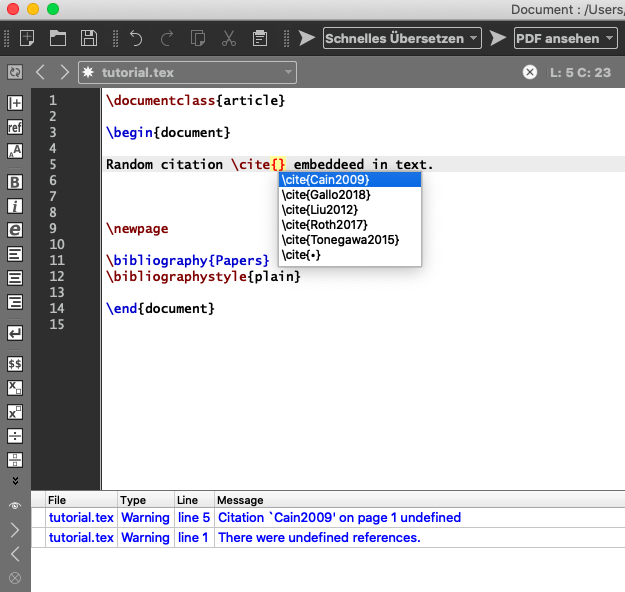Go to the next message with the right chevron
This screenshot has height=592, width=625.
[15, 530]
